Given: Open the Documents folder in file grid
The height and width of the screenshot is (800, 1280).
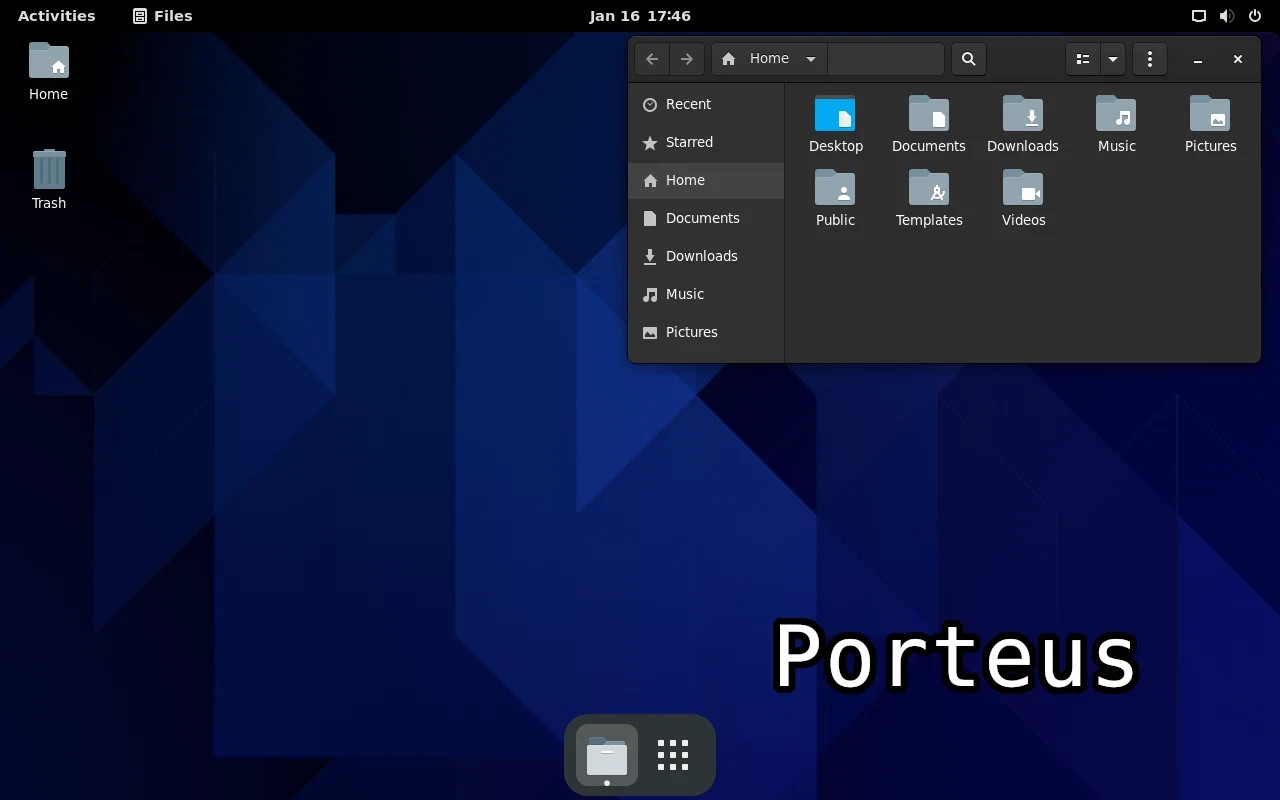Looking at the screenshot, I should pyautogui.click(x=929, y=114).
